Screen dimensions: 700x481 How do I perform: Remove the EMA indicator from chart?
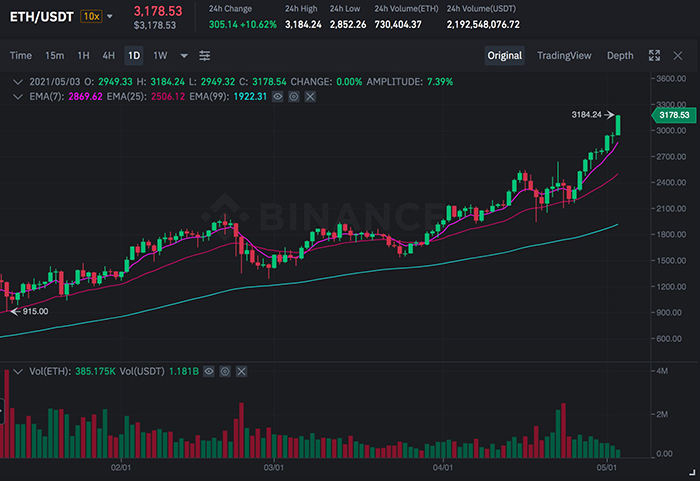click(310, 96)
